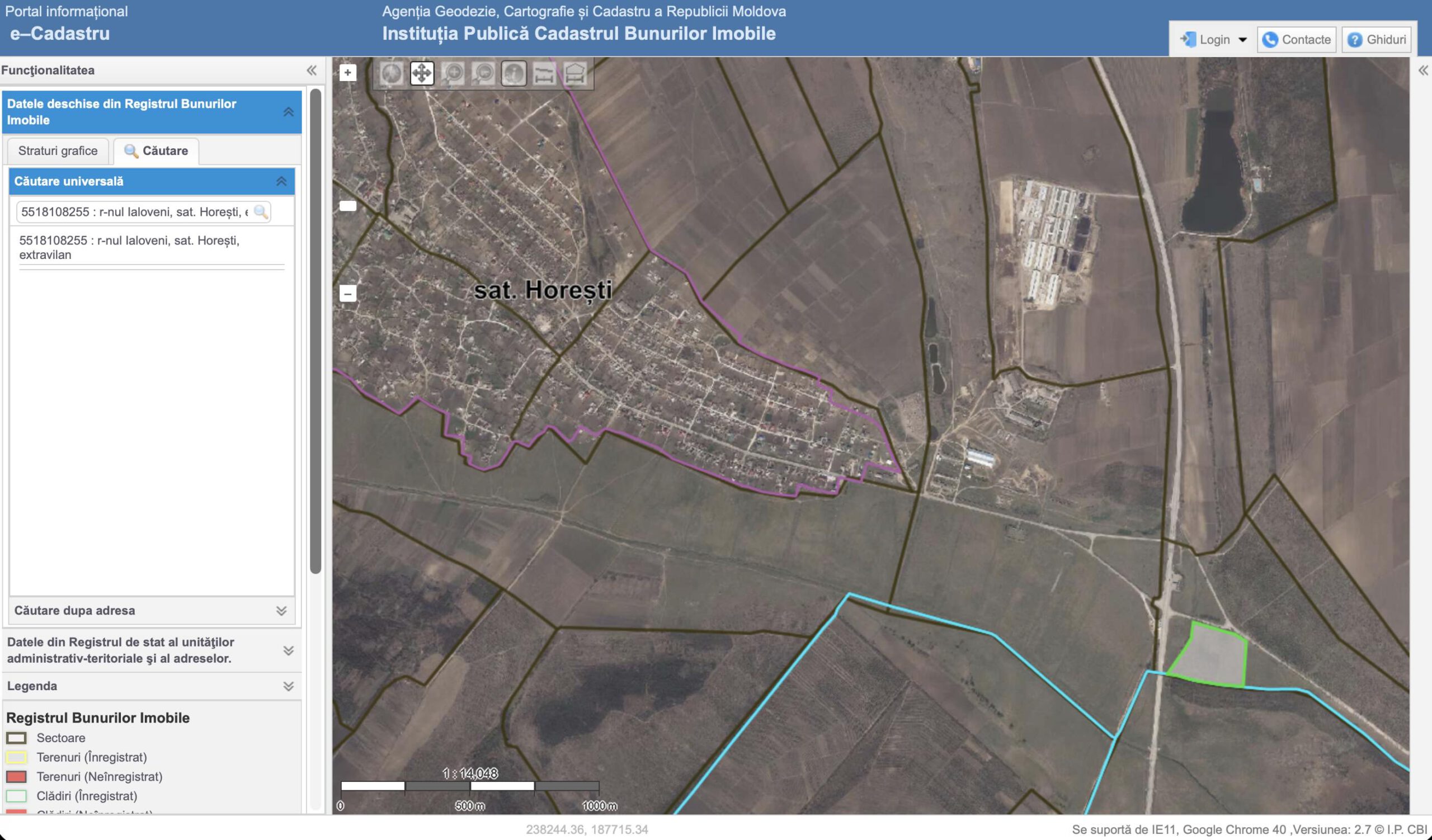Click the Sectoare legend swatch

coord(16,738)
